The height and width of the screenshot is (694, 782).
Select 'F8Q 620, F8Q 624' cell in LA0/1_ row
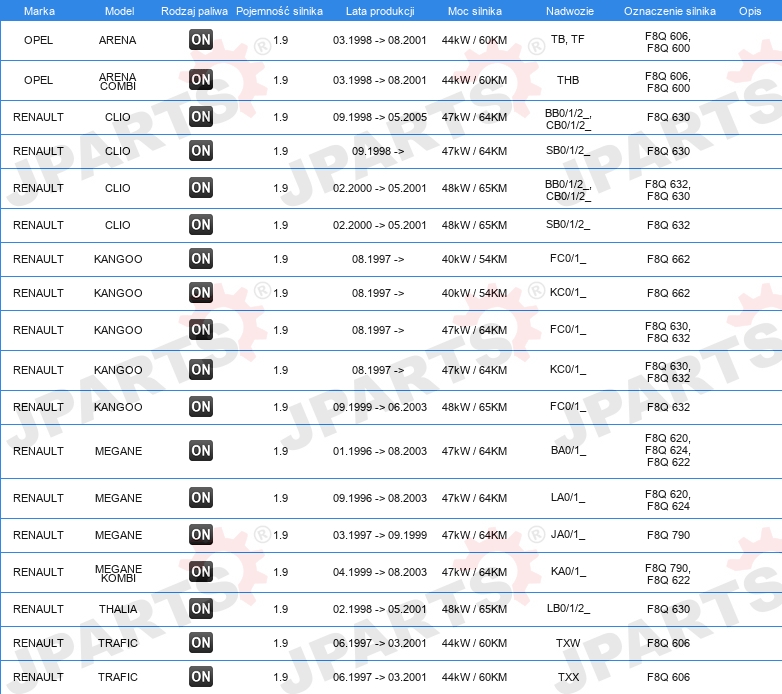click(x=668, y=500)
